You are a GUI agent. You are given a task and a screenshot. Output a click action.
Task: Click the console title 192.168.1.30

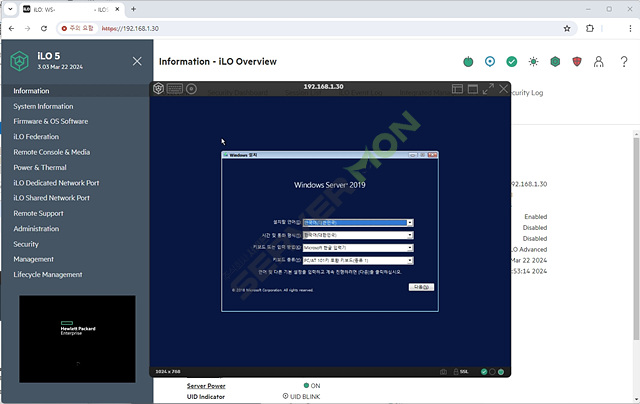tap(323, 87)
